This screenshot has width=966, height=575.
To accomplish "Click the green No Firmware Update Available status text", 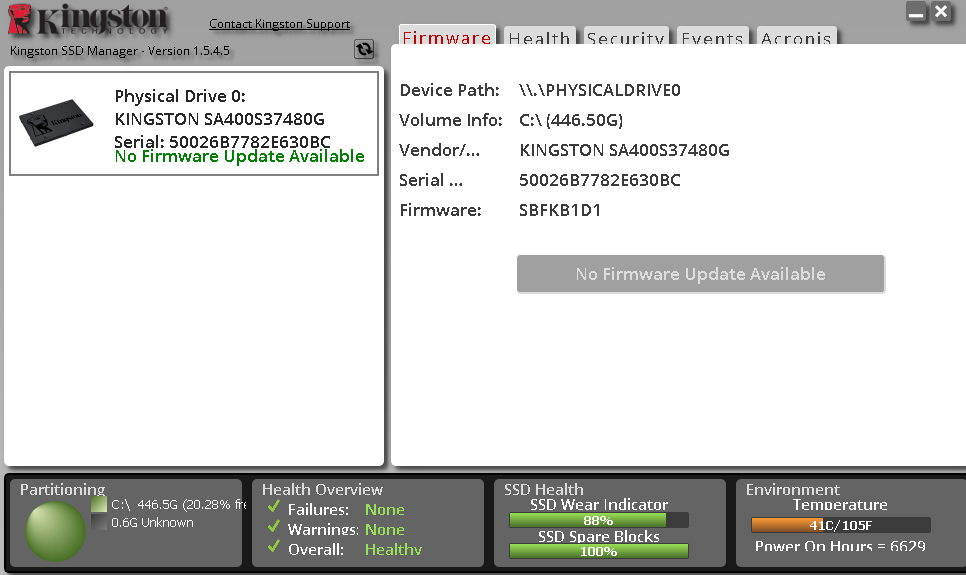I will click(240, 157).
